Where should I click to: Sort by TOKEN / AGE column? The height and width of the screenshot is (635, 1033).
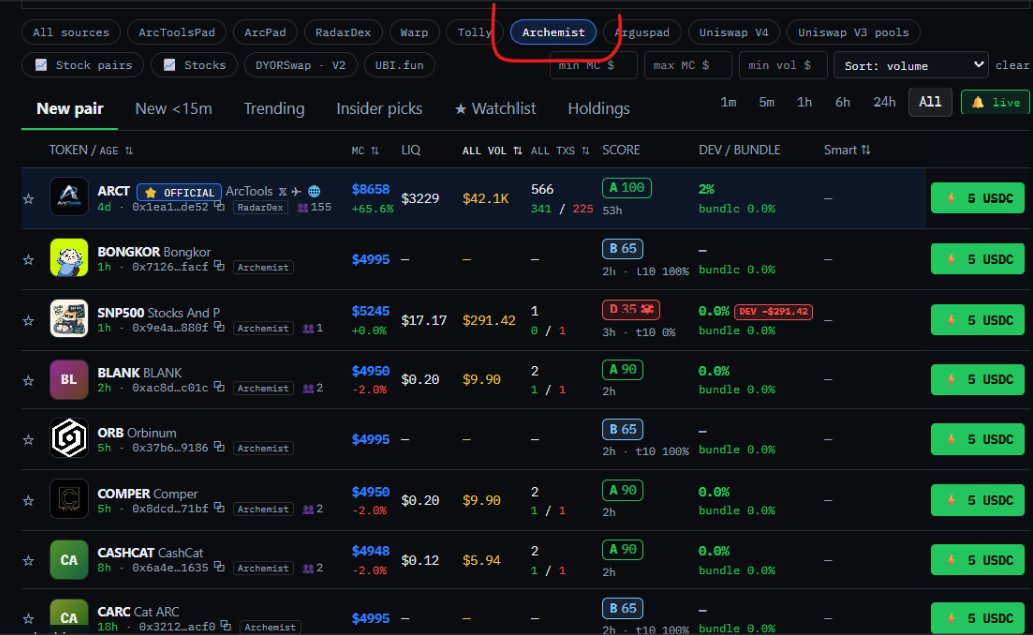pyautogui.click(x=91, y=150)
